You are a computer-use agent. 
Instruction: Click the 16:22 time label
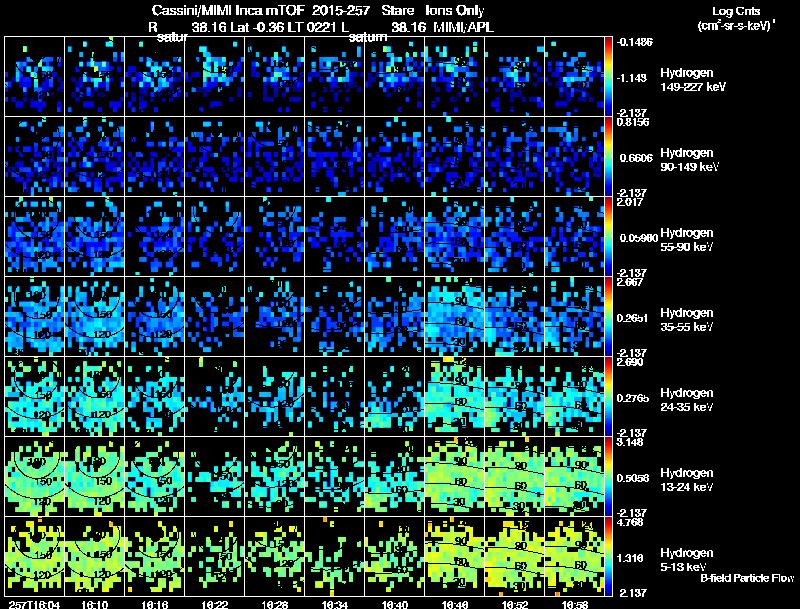coord(214,605)
